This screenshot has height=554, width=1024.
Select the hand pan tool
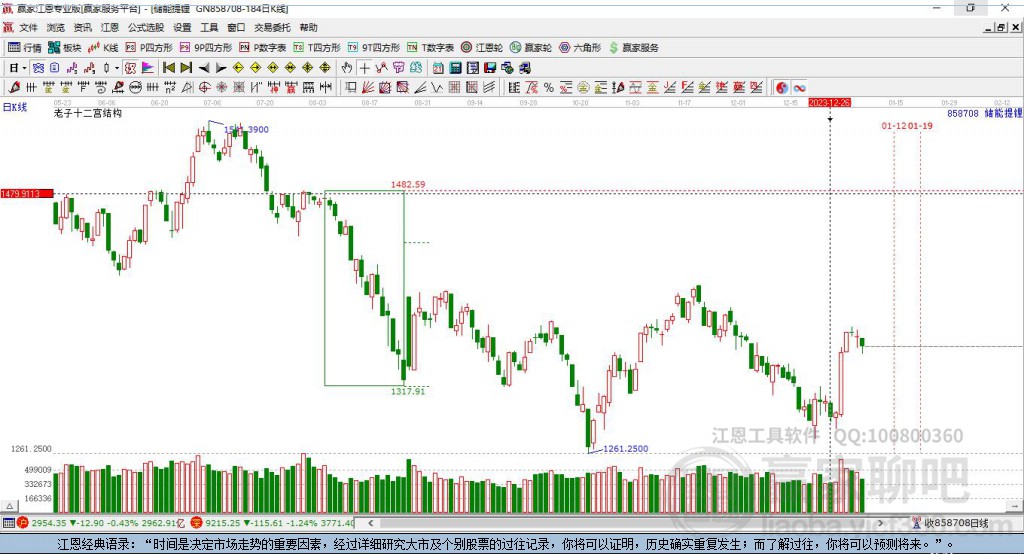(x=347, y=68)
